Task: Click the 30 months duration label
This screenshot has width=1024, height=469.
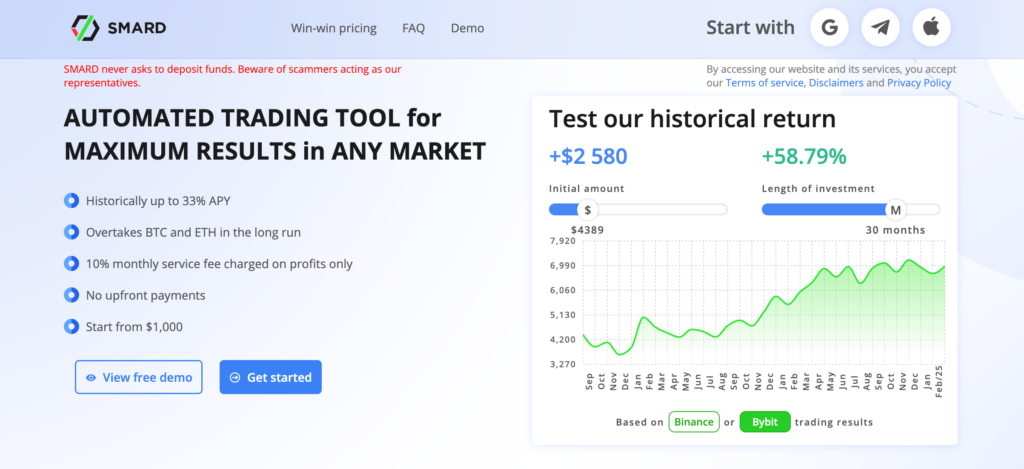Action: click(x=895, y=230)
